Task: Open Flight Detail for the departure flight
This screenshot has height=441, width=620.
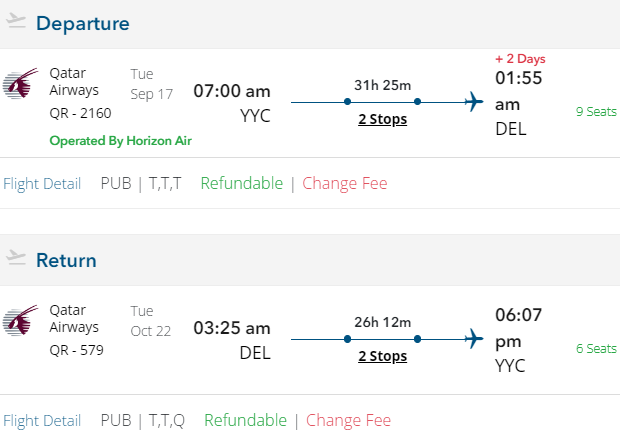Action: (42, 183)
